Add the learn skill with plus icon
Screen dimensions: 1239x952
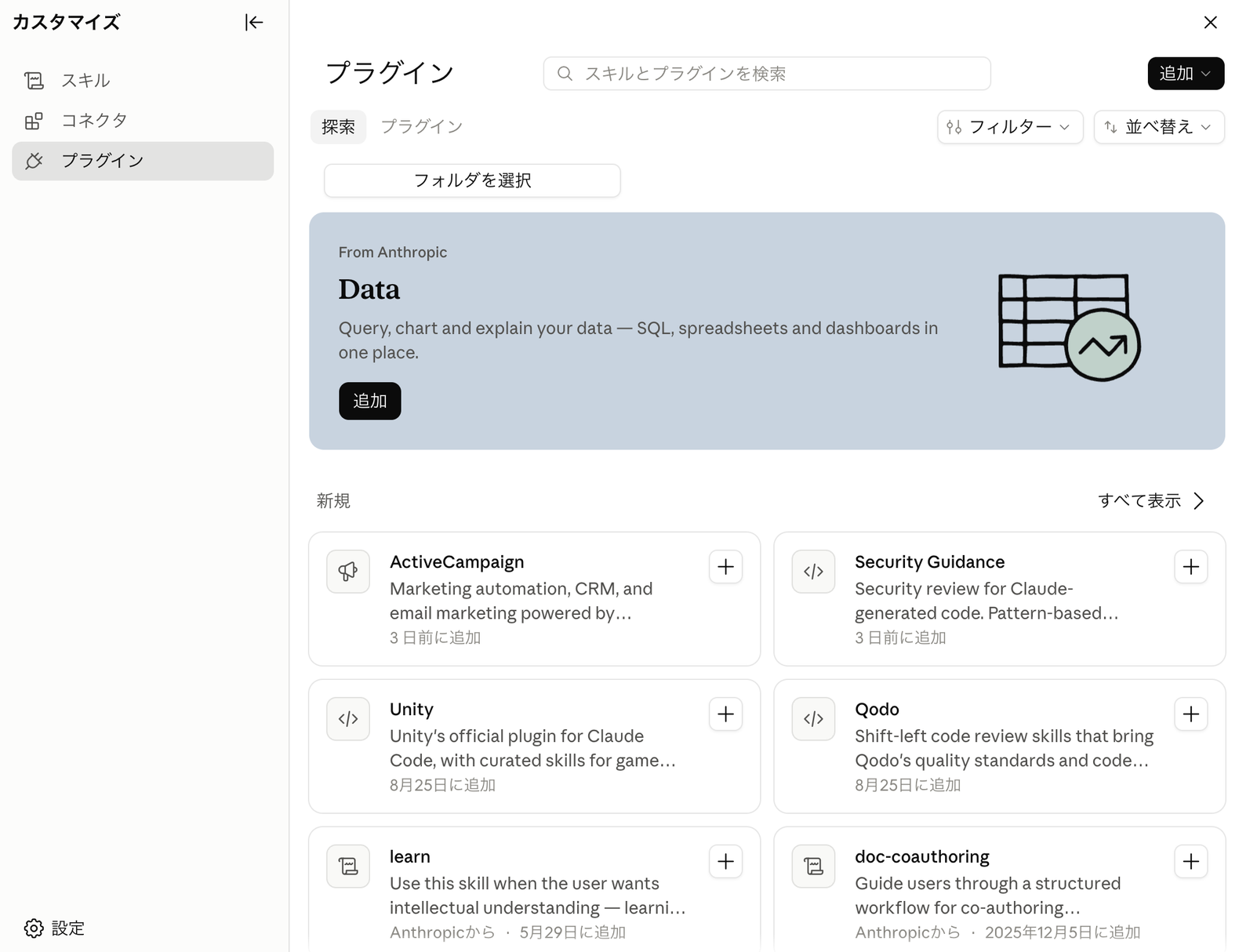click(x=726, y=862)
